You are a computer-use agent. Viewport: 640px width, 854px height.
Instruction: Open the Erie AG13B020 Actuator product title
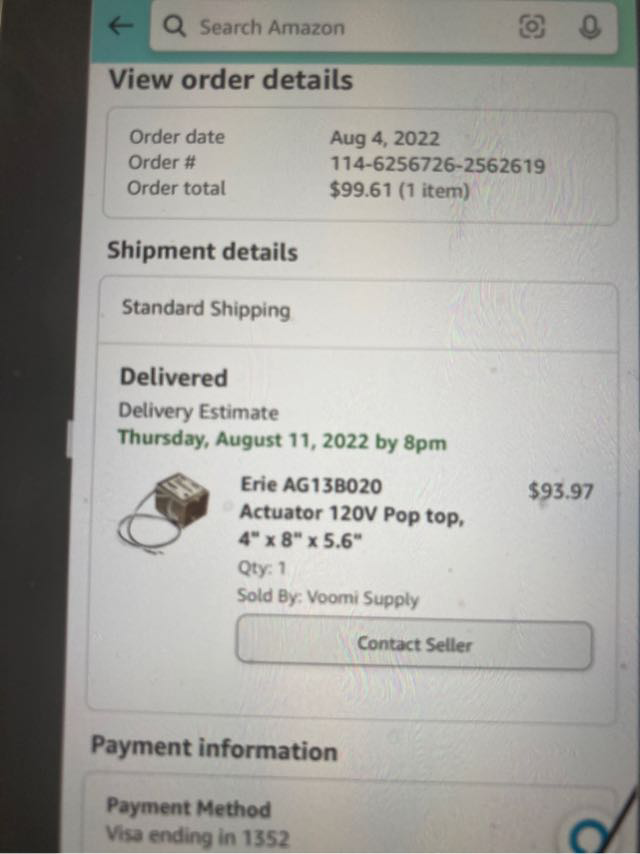[x=352, y=513]
